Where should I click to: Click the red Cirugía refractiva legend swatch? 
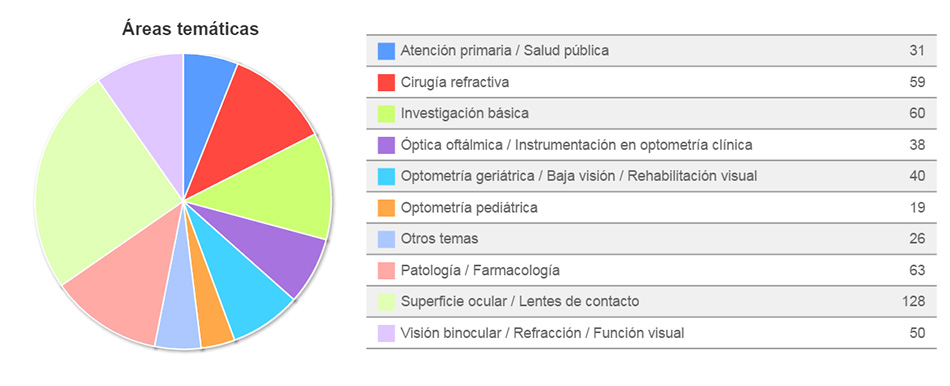(386, 82)
